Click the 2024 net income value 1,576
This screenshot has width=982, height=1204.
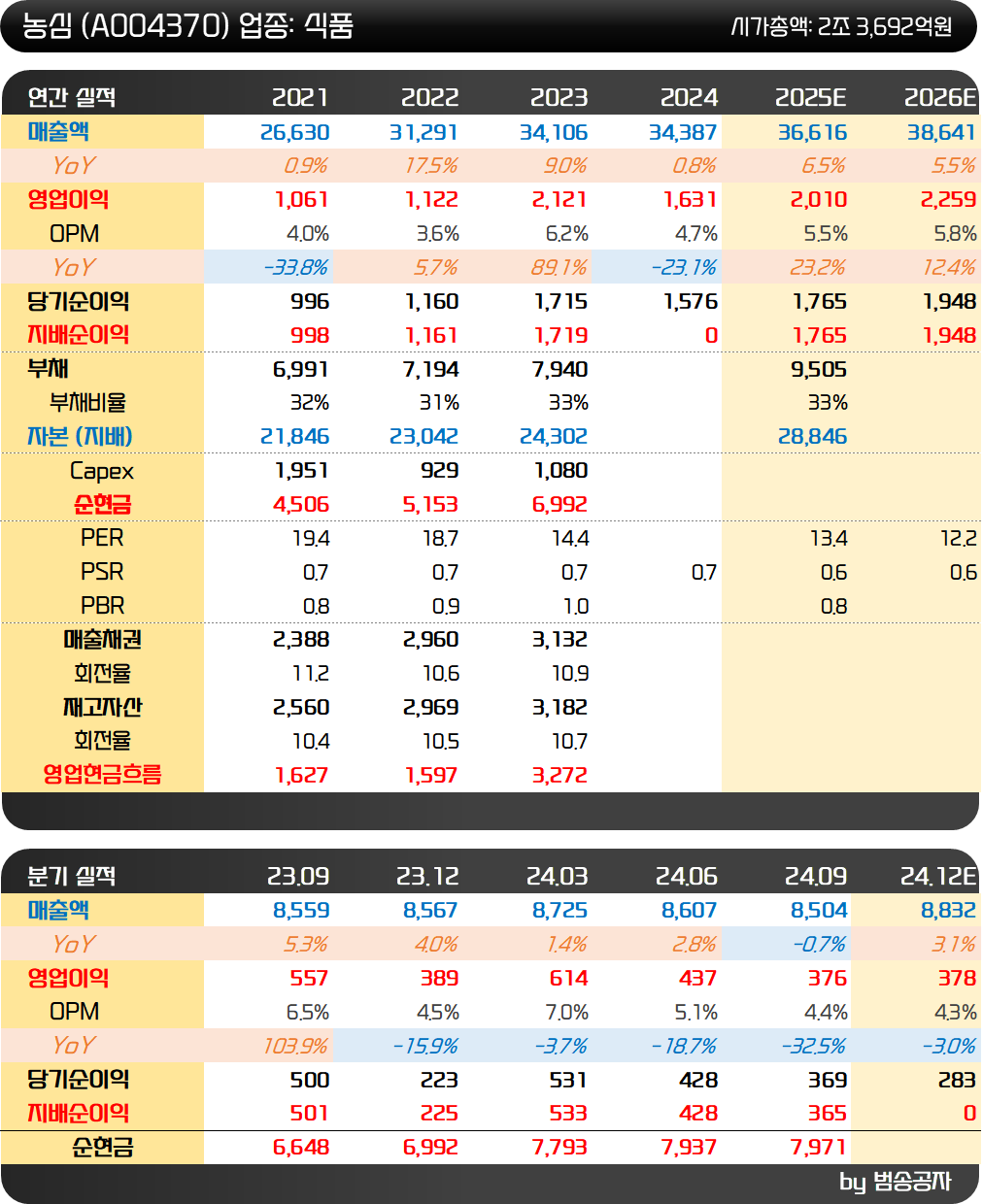[691, 301]
